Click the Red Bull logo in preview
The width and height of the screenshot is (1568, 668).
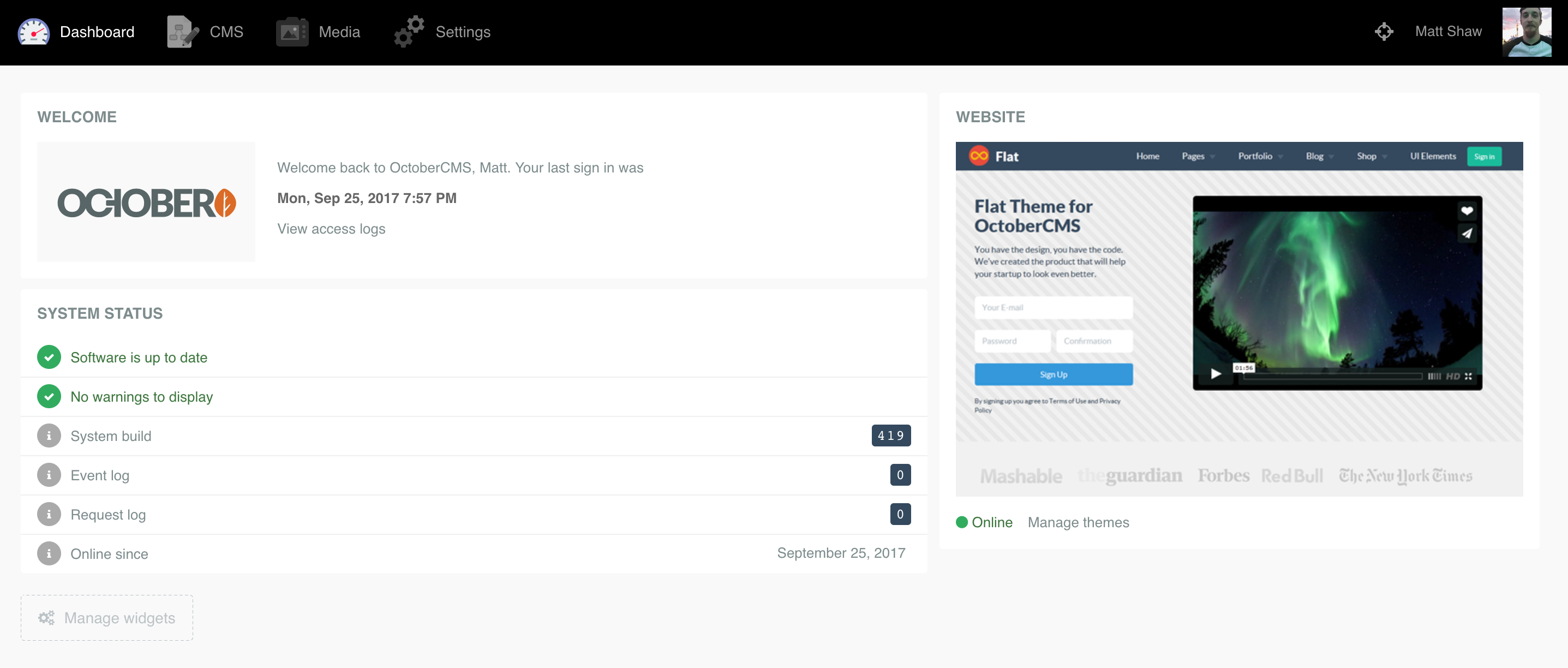1291,476
